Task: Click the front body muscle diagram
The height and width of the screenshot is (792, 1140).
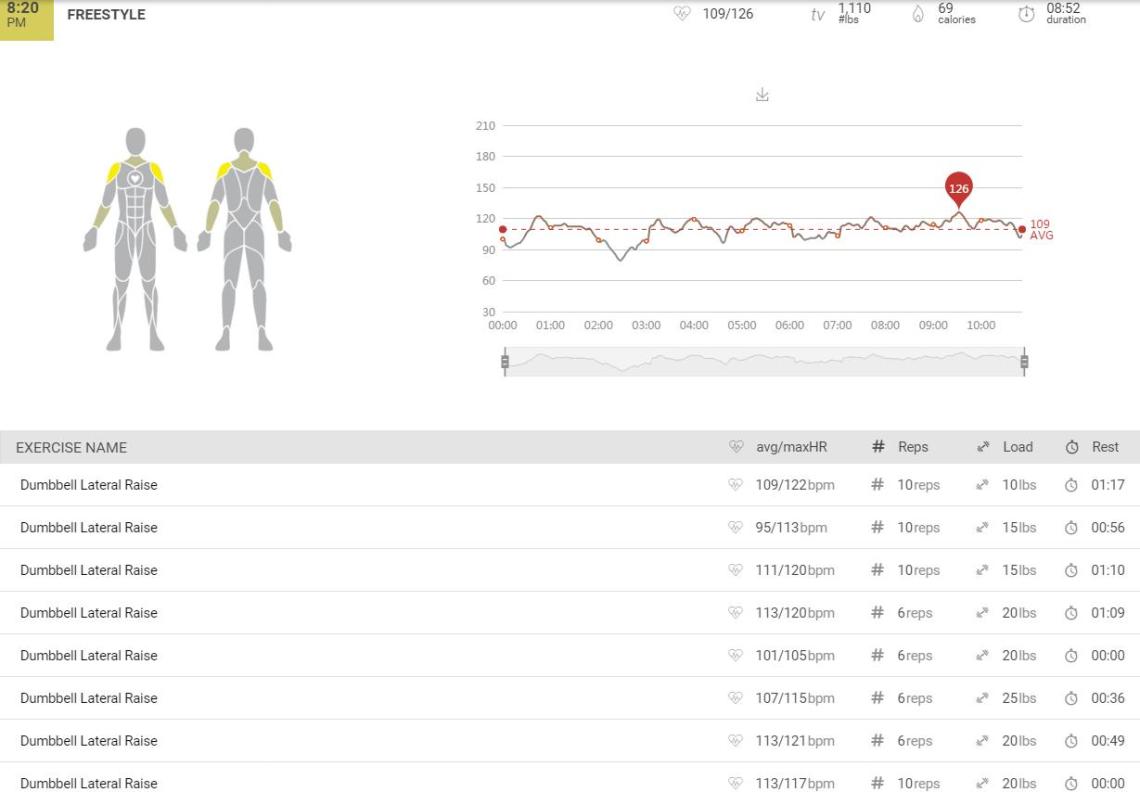Action: click(135, 240)
